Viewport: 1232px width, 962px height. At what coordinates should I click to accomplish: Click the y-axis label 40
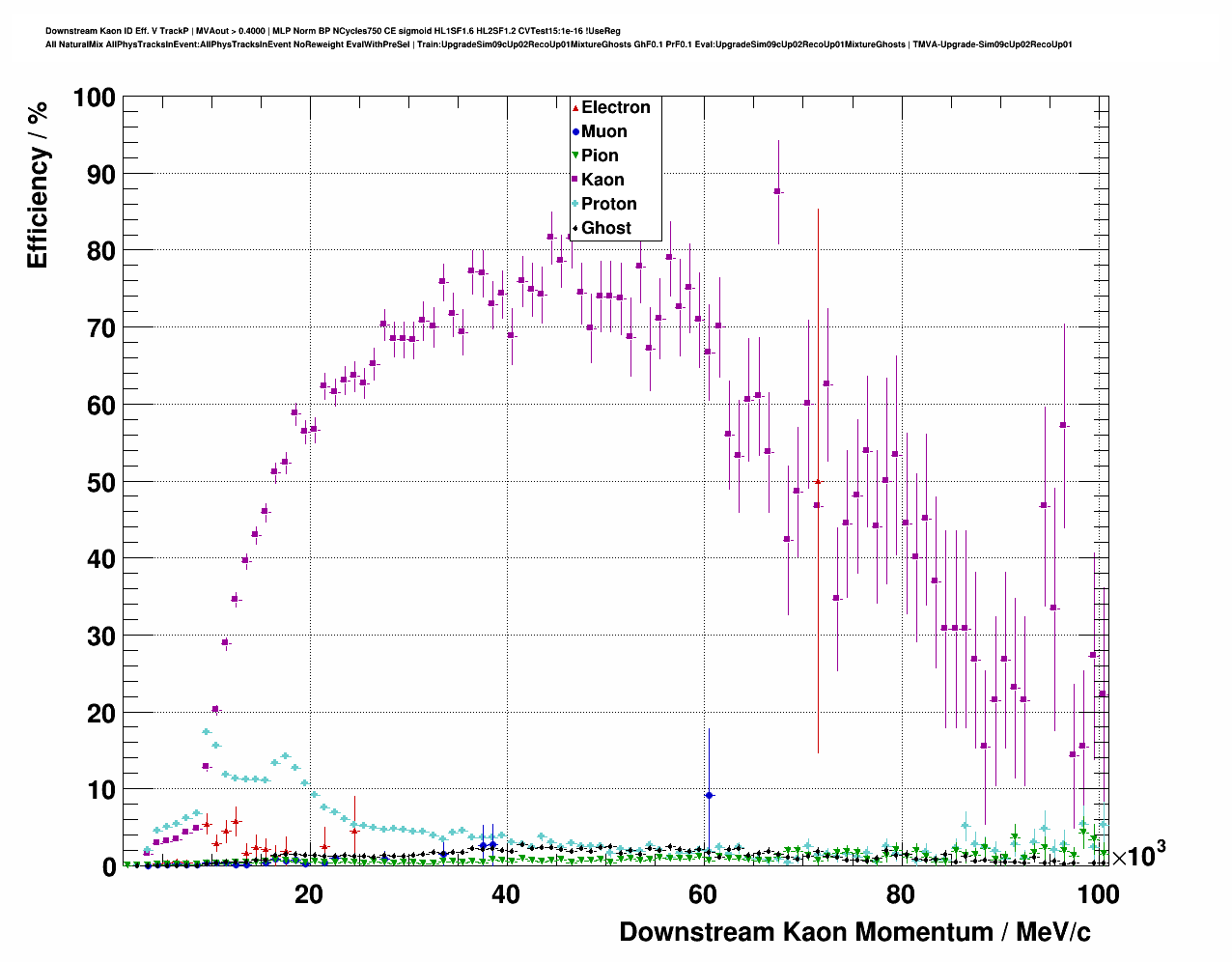pos(101,559)
